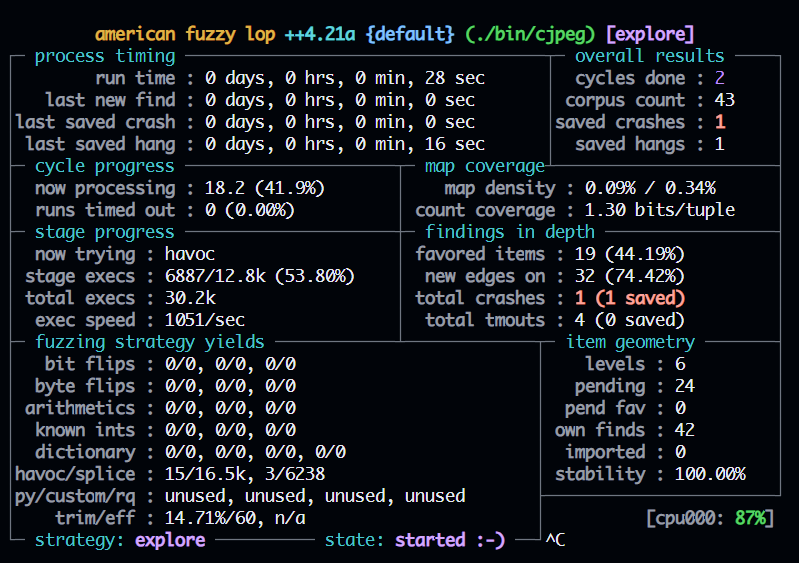Select map density value '0.09% / 0.34%'
Screen dimensions: 799x563
[x=650, y=188]
